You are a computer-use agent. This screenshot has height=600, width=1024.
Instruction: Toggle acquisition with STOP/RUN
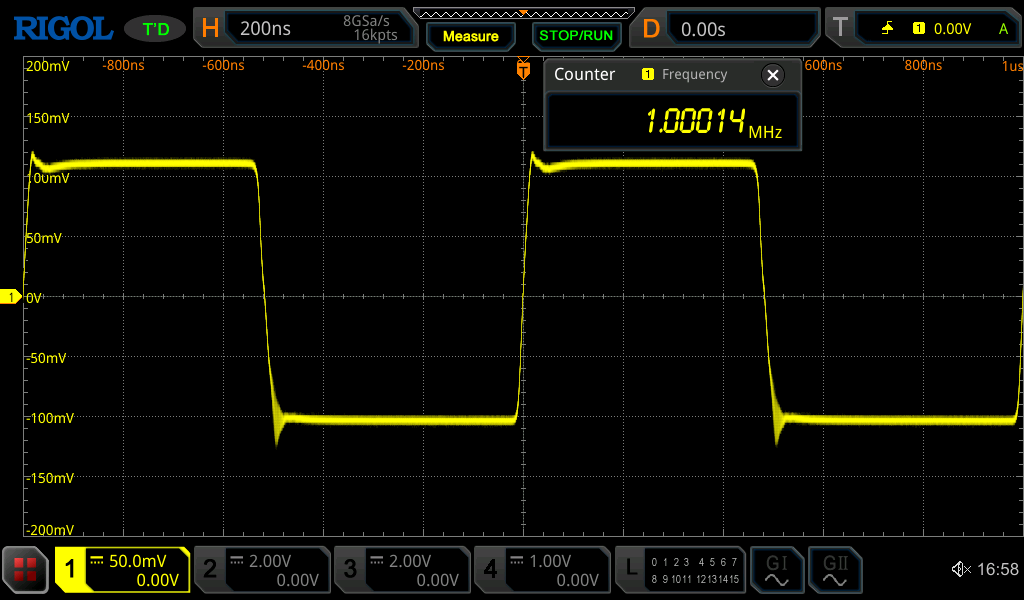point(575,35)
